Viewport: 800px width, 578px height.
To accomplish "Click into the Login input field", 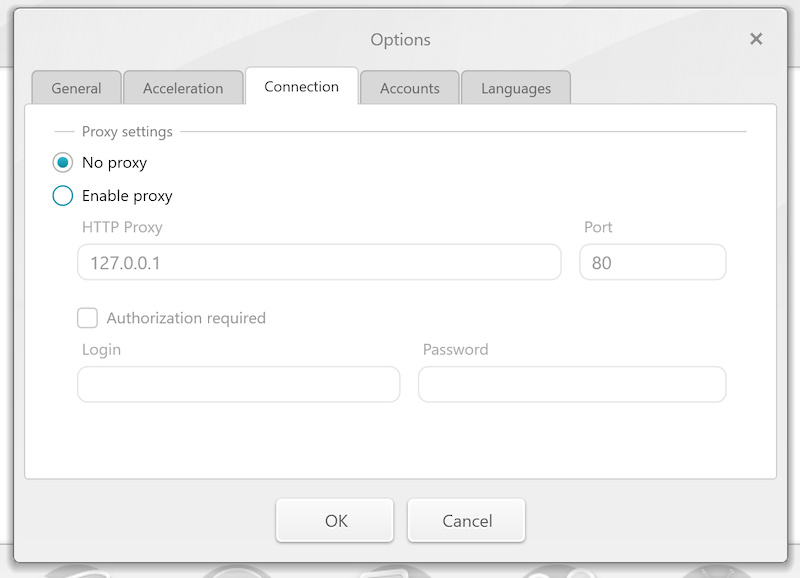I will coord(238,385).
